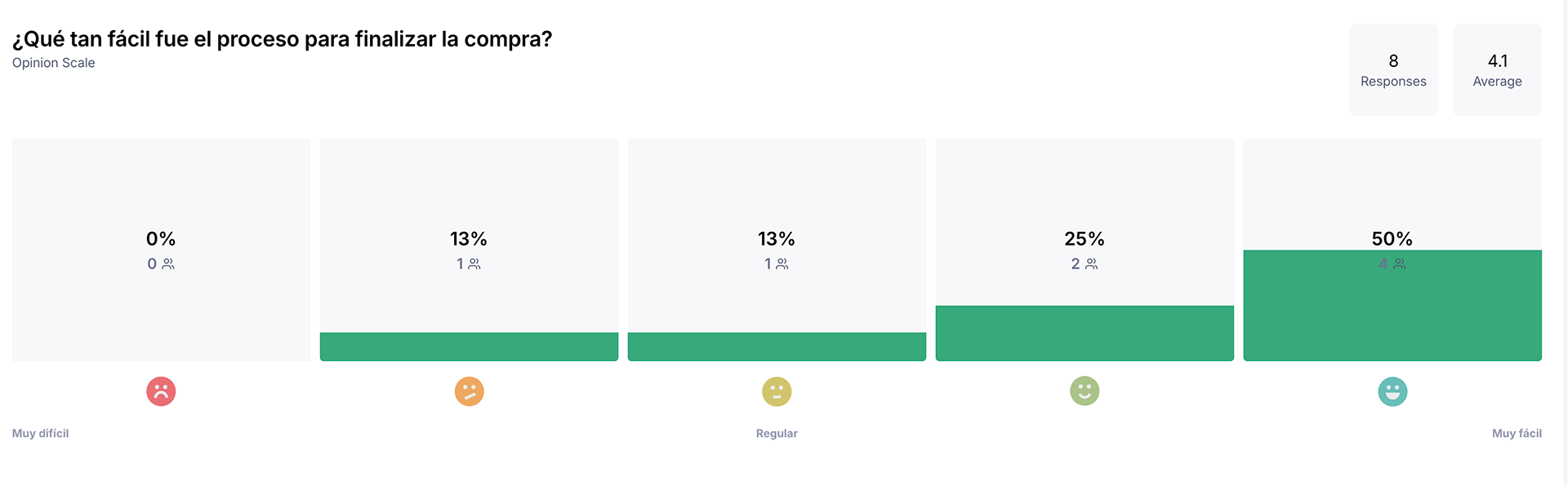The image size is (1568, 485).
Task: Click people icon beside the 0 count
Action: pyautogui.click(x=168, y=264)
